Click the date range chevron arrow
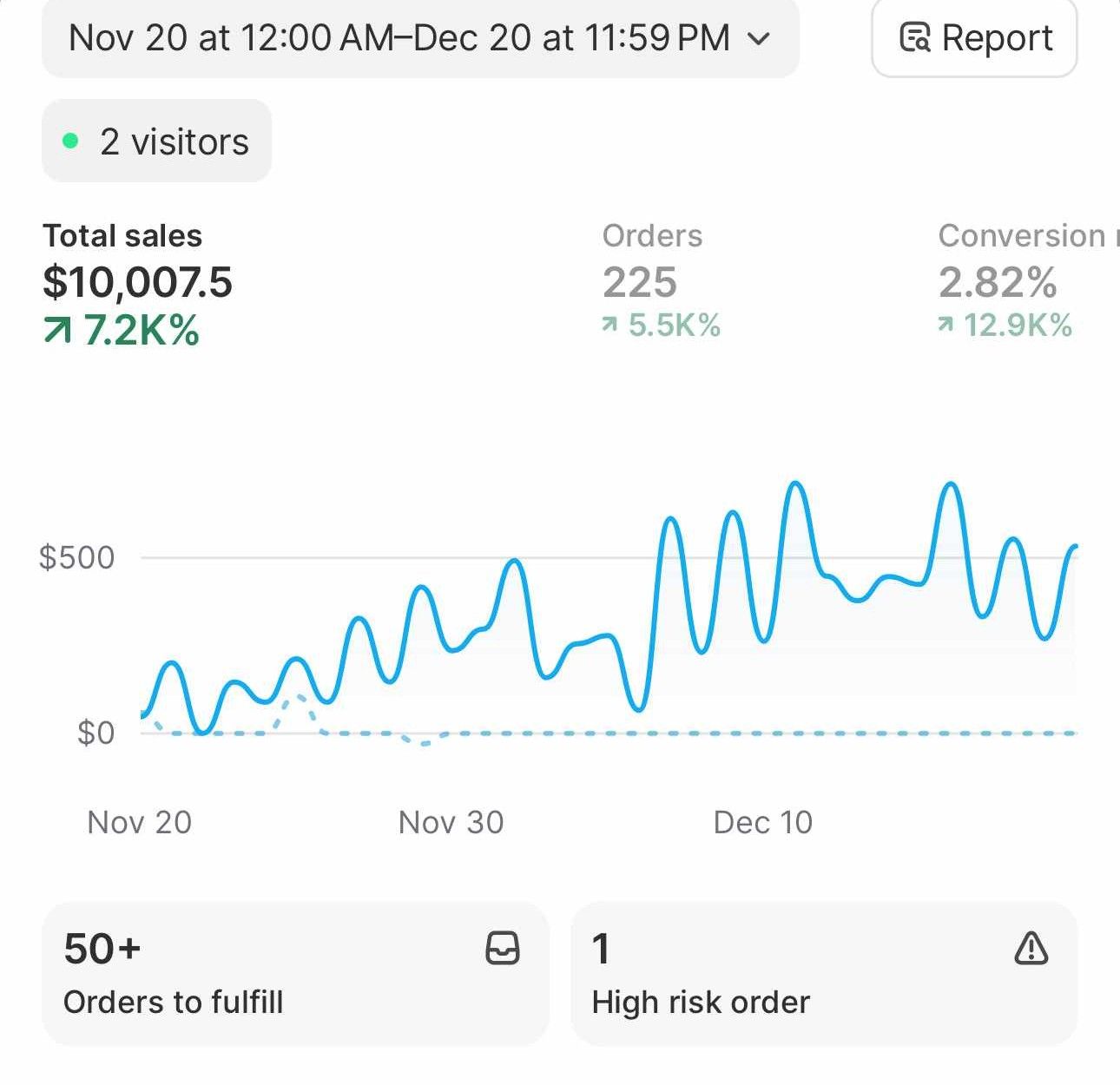Image resolution: width=1120 pixels, height=1085 pixels. pos(758,38)
